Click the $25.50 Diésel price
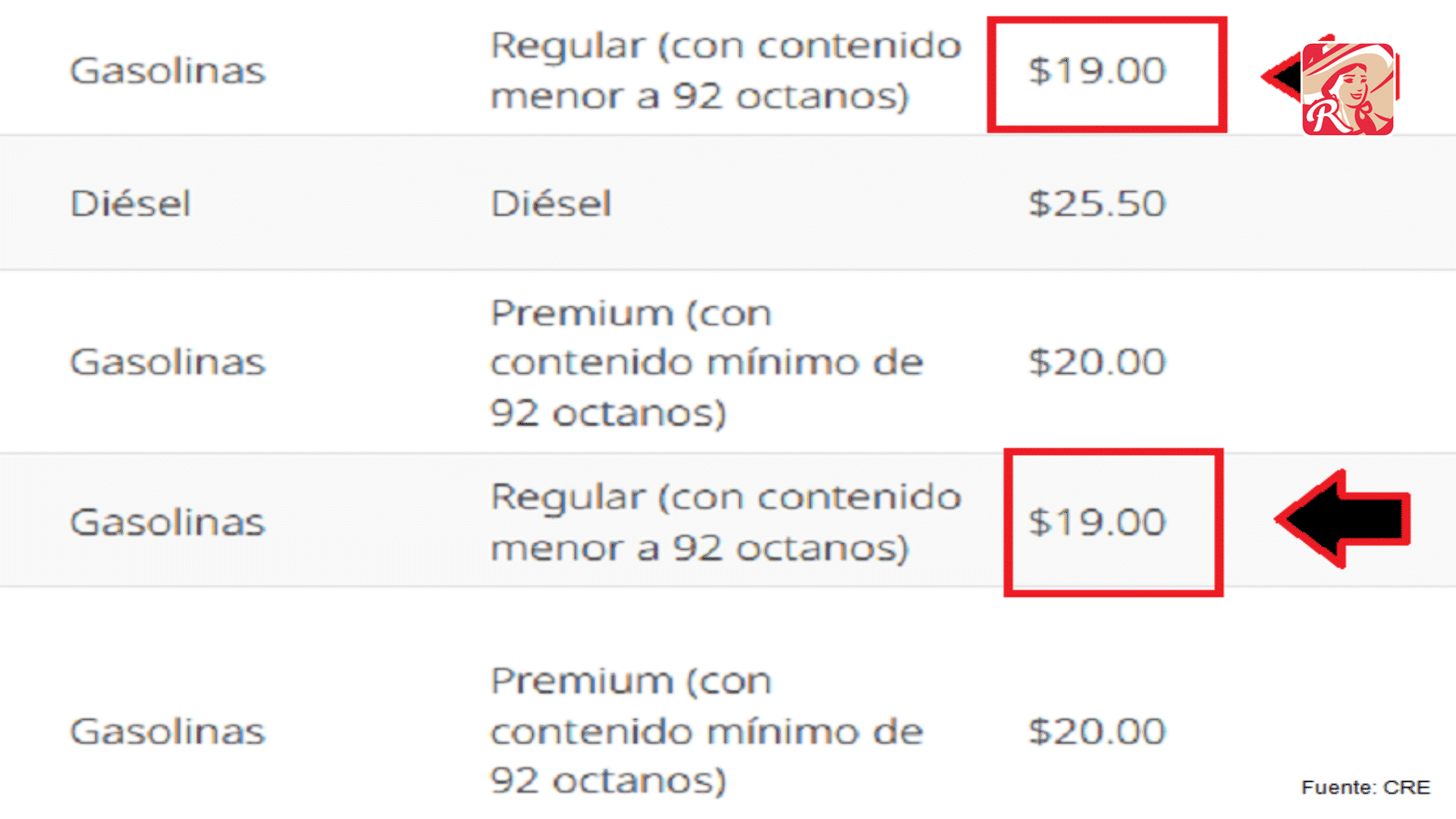The image size is (1456, 819). click(1097, 204)
